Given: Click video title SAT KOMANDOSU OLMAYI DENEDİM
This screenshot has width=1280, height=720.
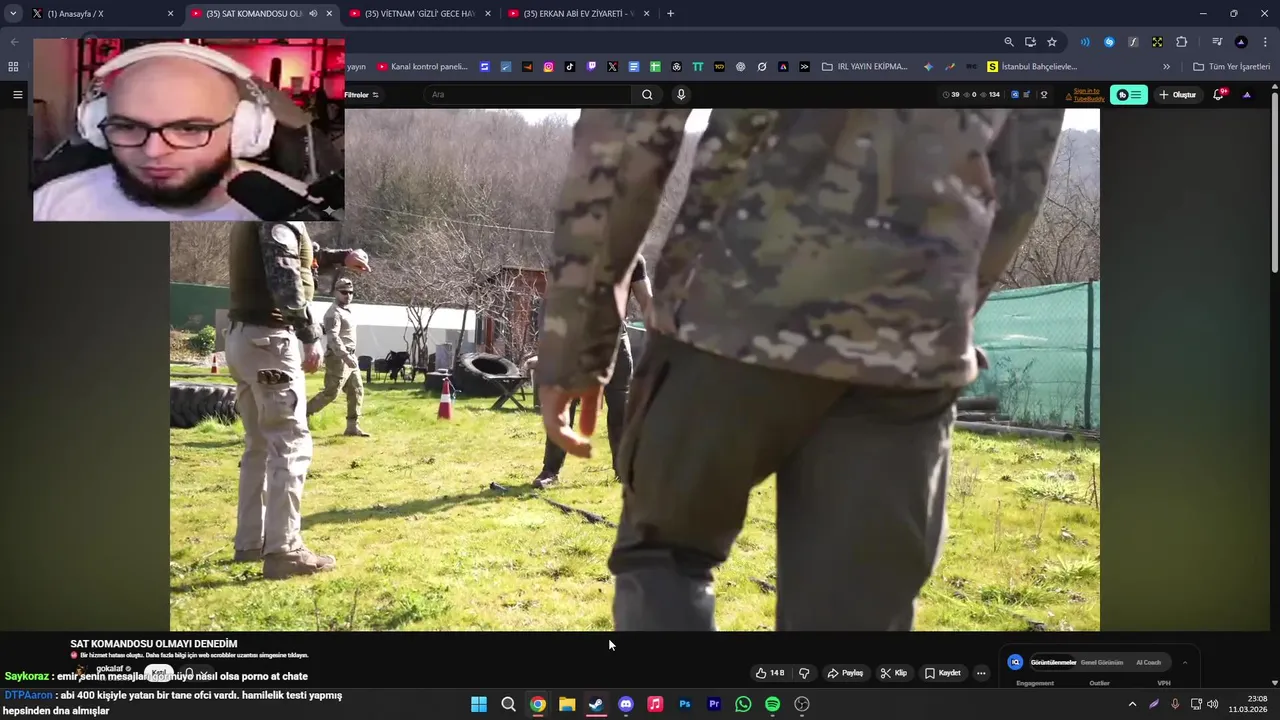Looking at the screenshot, I should tap(154, 644).
